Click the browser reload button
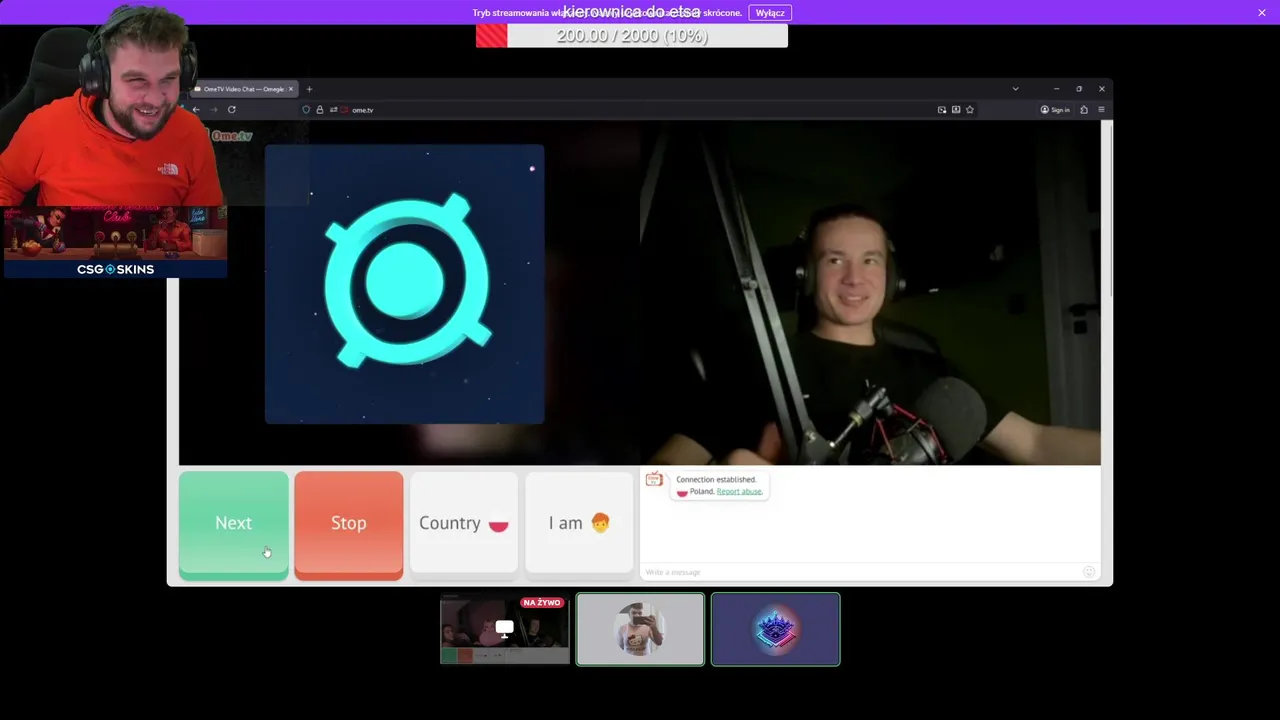The height and width of the screenshot is (720, 1280). [x=231, y=110]
